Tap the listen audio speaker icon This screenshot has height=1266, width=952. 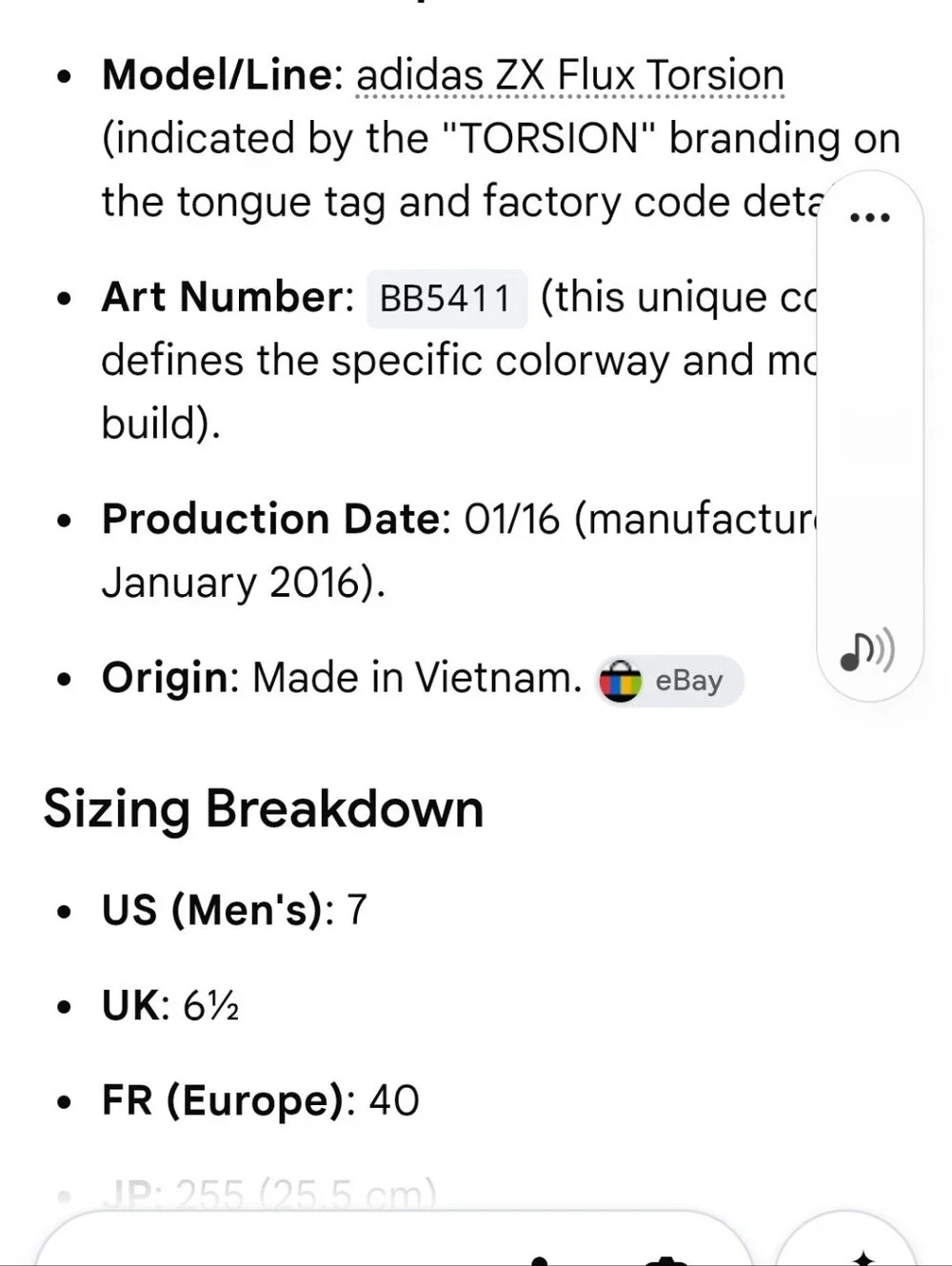[867, 650]
